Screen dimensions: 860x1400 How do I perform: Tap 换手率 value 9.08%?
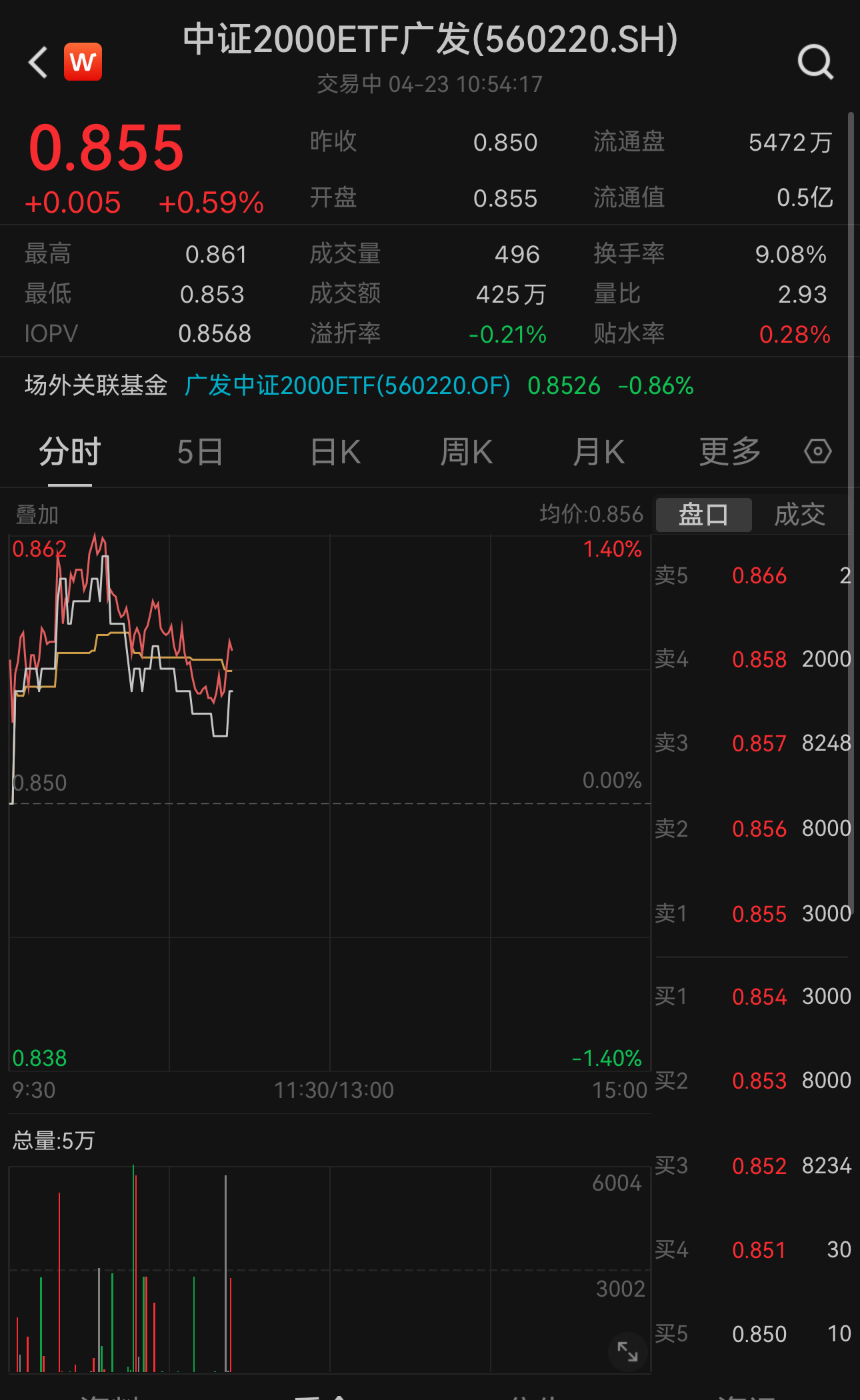coord(791,254)
